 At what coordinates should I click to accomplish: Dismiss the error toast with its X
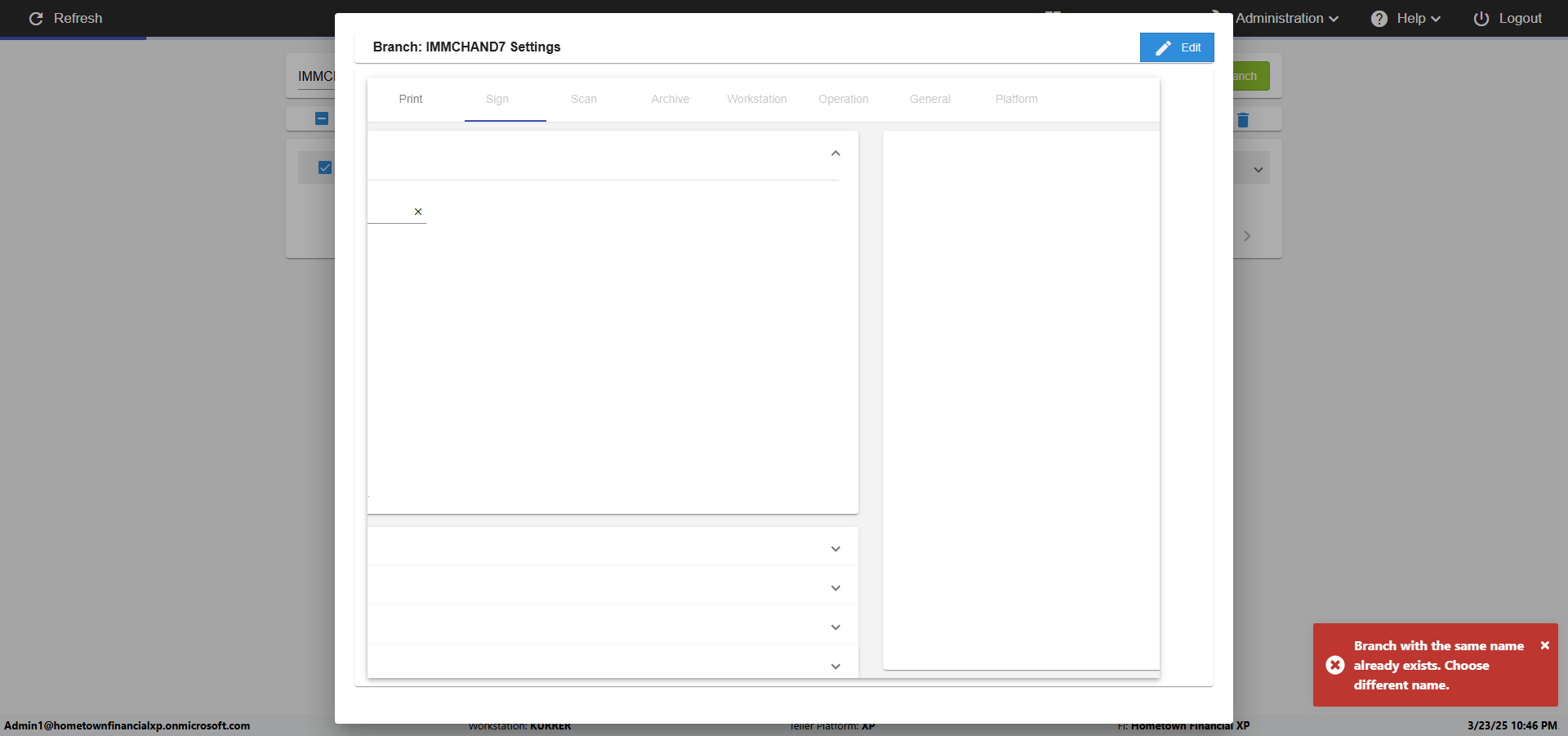(1545, 645)
